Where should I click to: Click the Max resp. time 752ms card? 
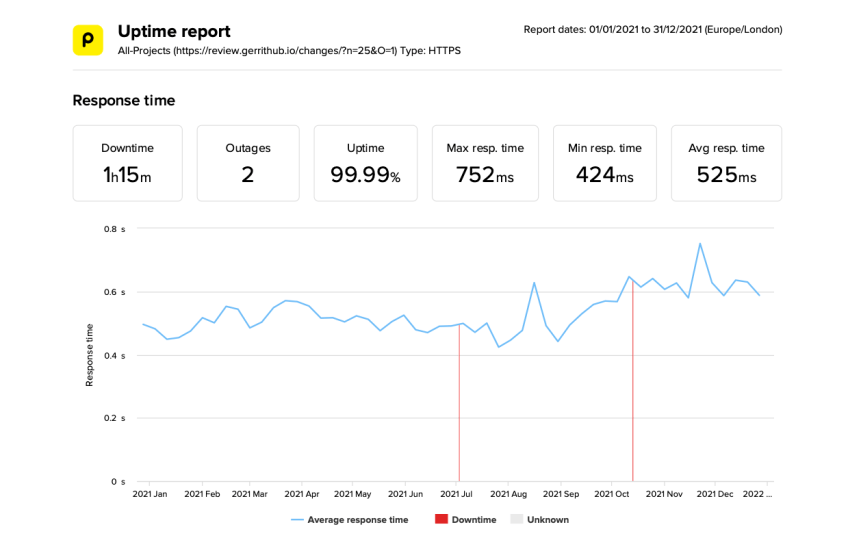tap(484, 163)
